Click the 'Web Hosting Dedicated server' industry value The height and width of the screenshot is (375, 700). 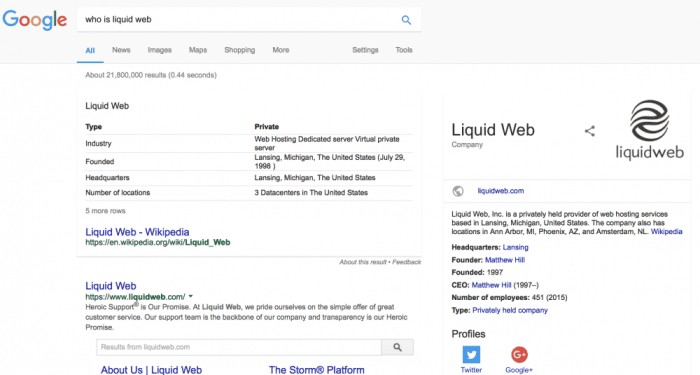point(327,143)
